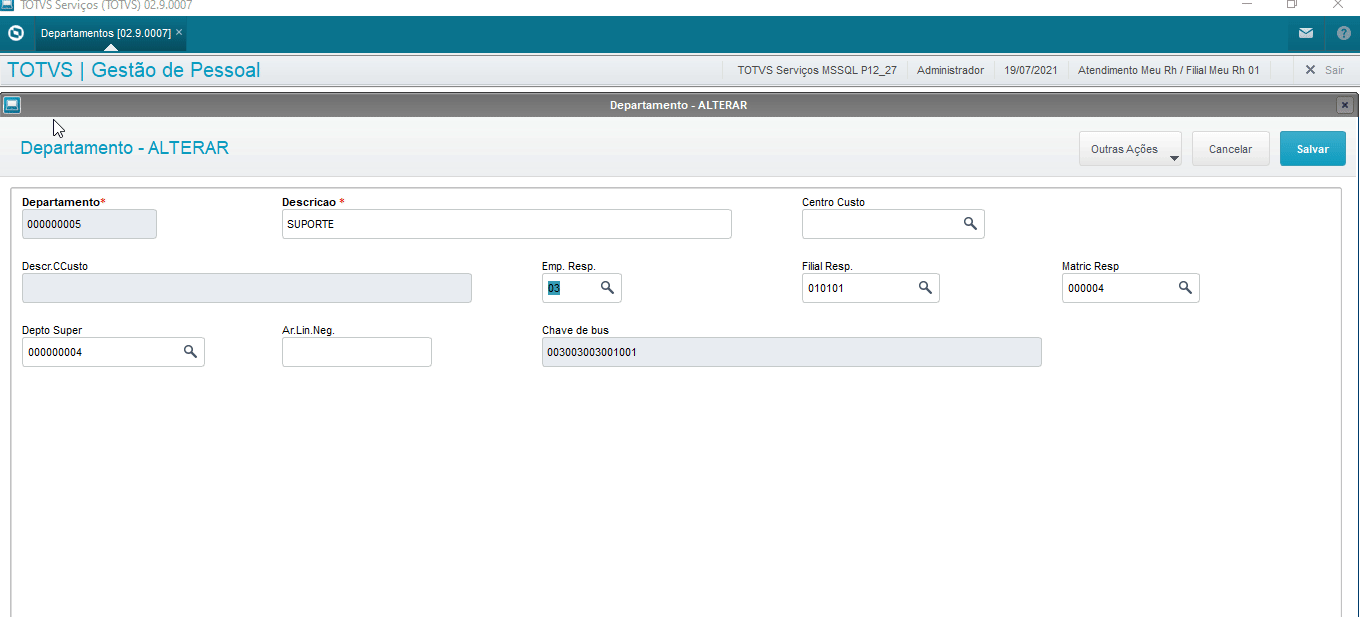Image resolution: width=1360 pixels, height=617 pixels.
Task: Click the Sair exit button
Action: pos(1325,70)
